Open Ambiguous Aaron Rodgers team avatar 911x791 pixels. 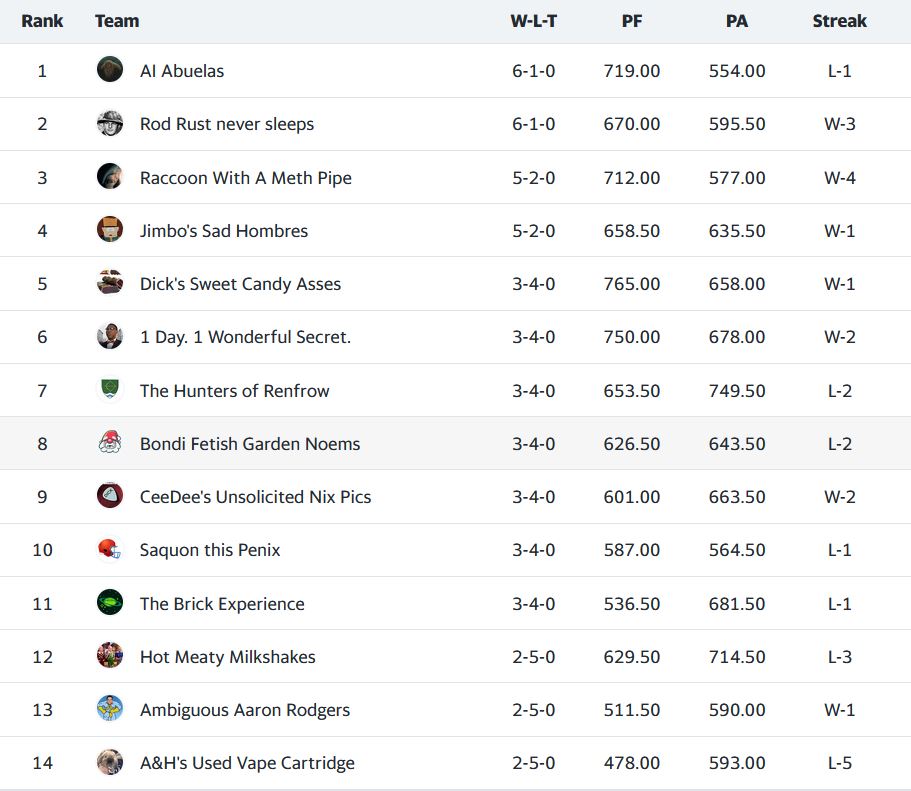(x=110, y=709)
